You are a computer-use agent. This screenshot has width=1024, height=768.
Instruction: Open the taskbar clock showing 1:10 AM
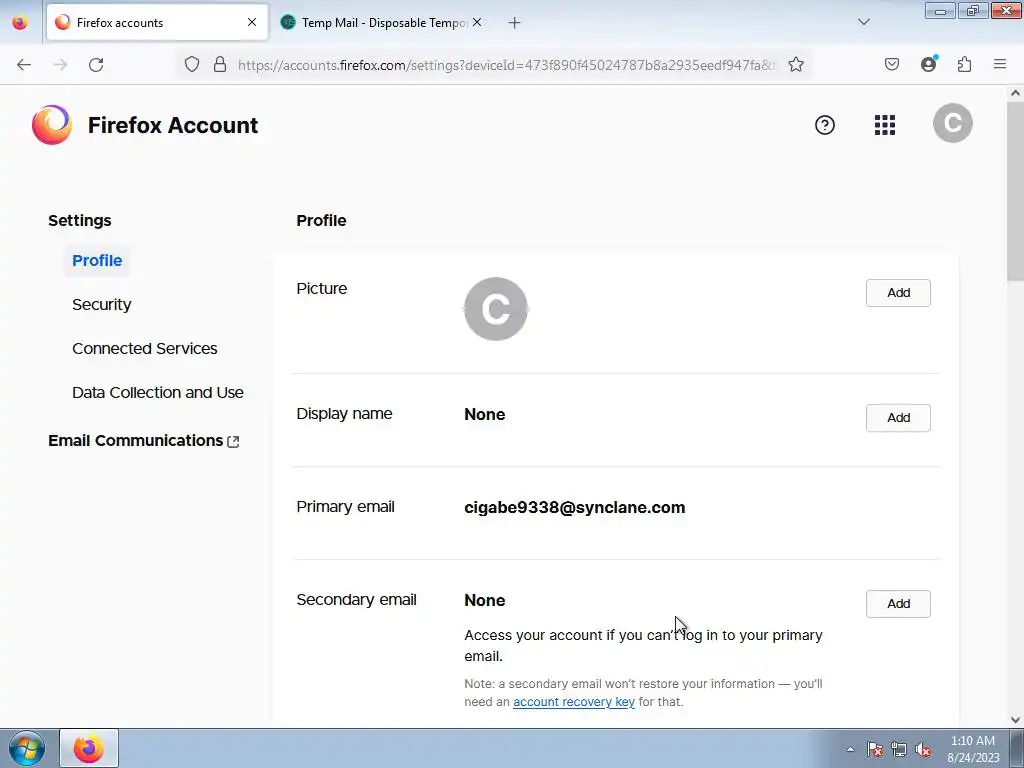(972, 749)
